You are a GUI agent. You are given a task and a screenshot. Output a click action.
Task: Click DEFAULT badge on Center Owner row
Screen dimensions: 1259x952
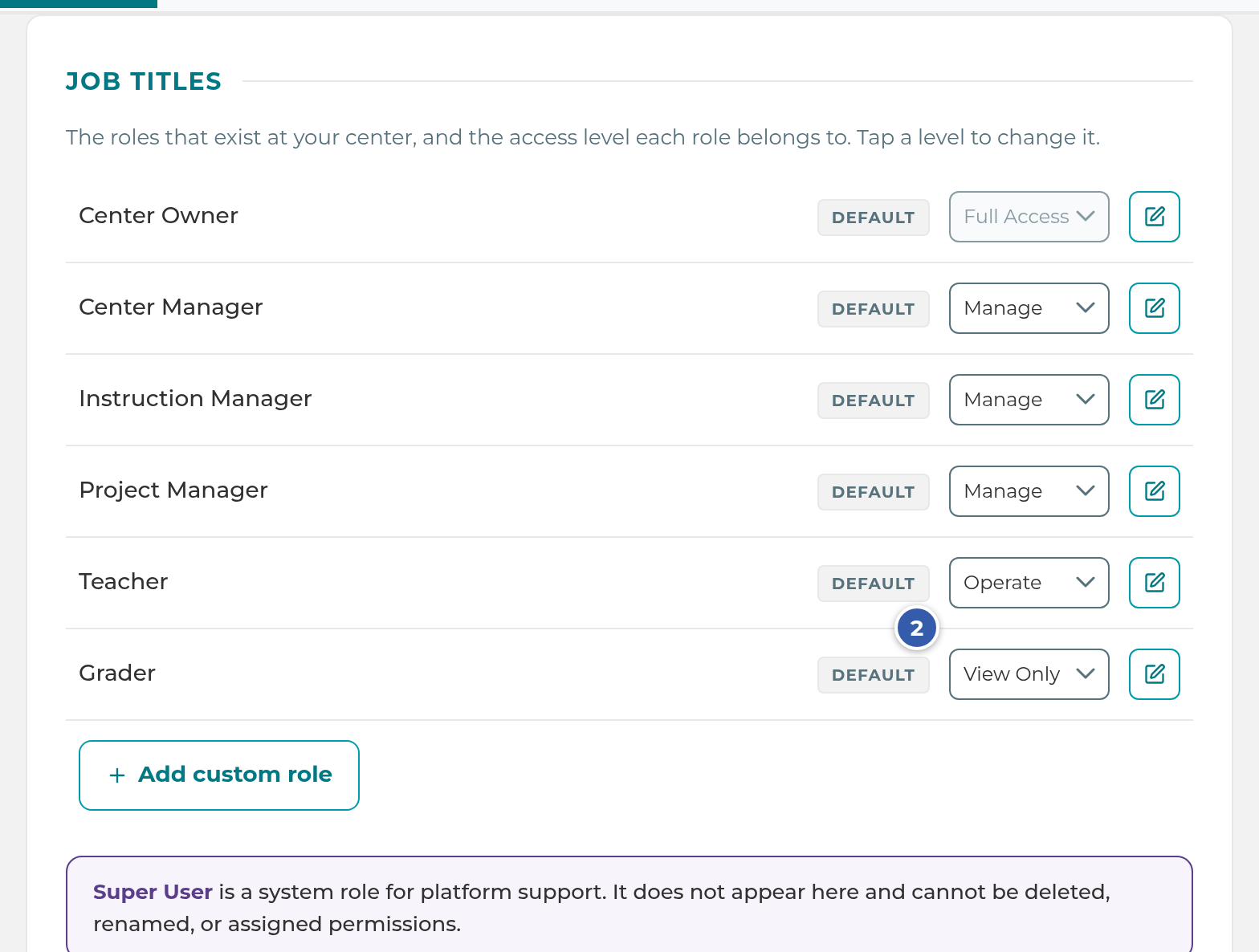coord(873,218)
